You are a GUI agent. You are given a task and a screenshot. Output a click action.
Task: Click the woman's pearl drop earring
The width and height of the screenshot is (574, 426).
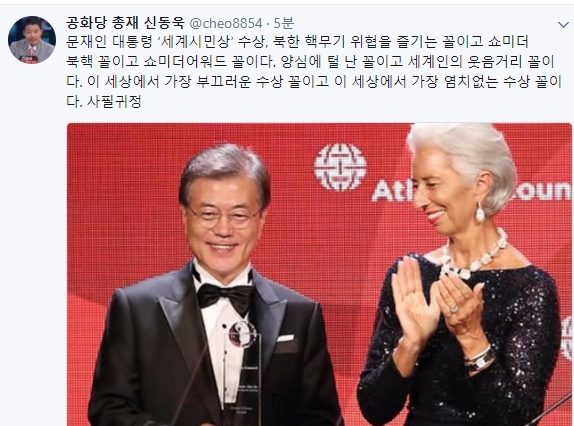[x=480, y=212]
